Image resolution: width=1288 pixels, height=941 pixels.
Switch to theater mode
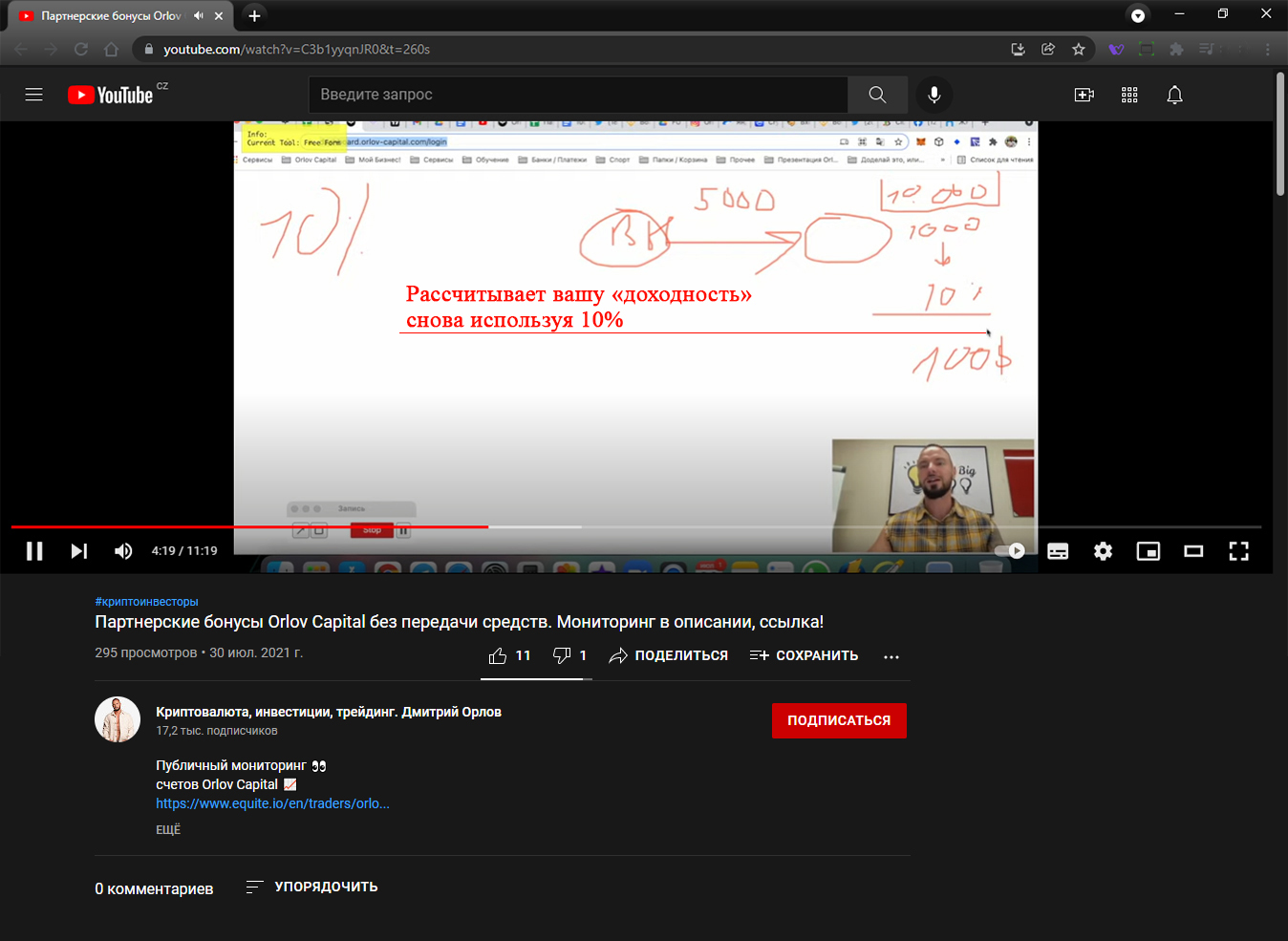1193,551
